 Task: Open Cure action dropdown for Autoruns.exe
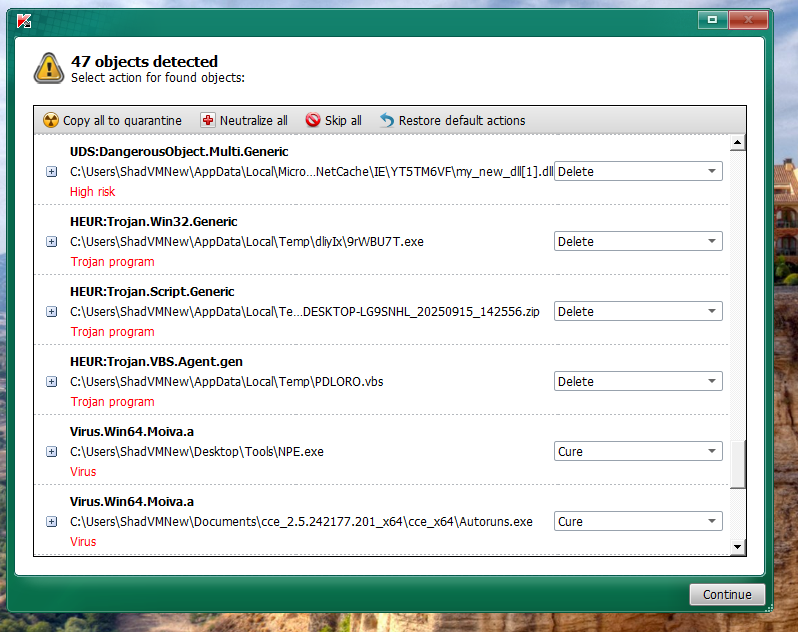coord(638,521)
